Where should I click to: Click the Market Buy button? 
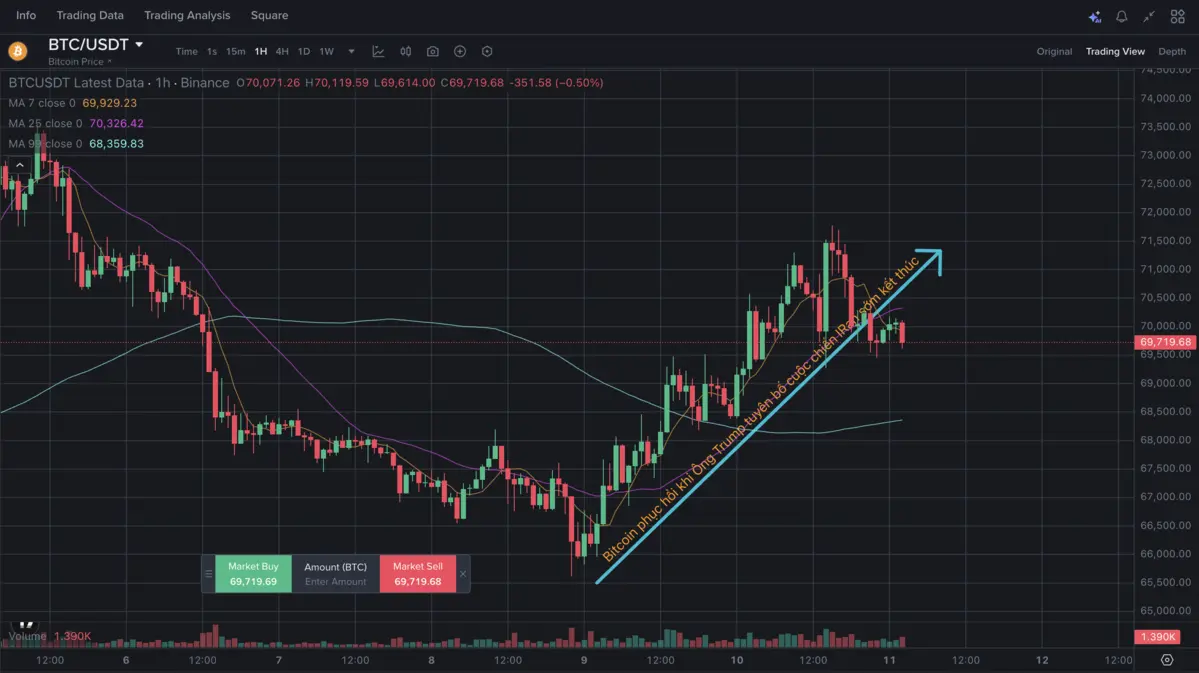[x=252, y=573]
